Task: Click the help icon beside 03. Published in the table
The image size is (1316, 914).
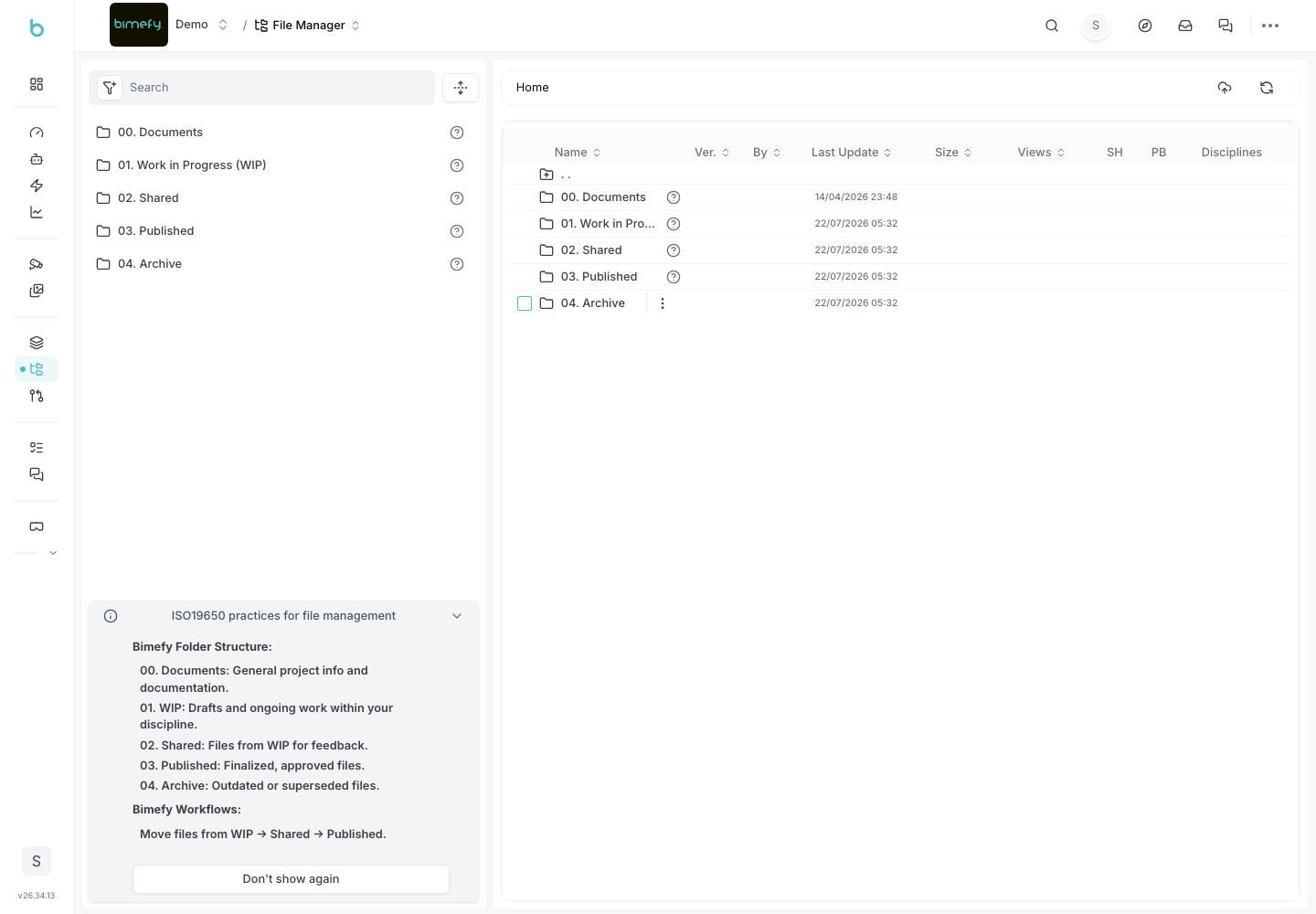Action: tap(674, 277)
